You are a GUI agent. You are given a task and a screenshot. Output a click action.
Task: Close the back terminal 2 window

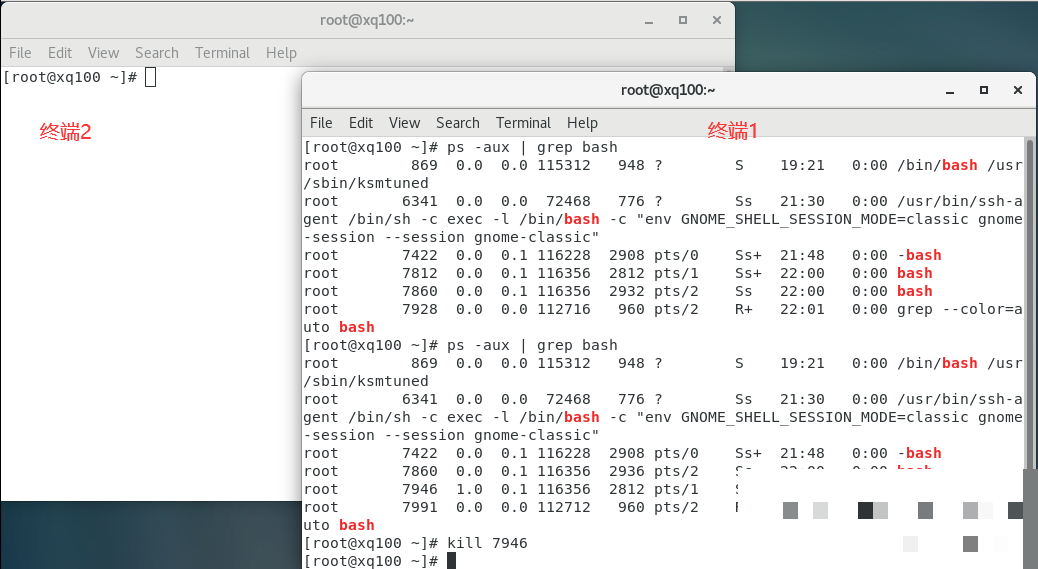click(716, 20)
